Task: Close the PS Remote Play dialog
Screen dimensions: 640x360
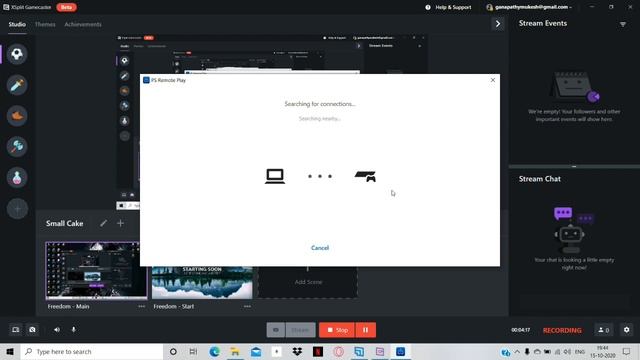Action: (x=493, y=80)
